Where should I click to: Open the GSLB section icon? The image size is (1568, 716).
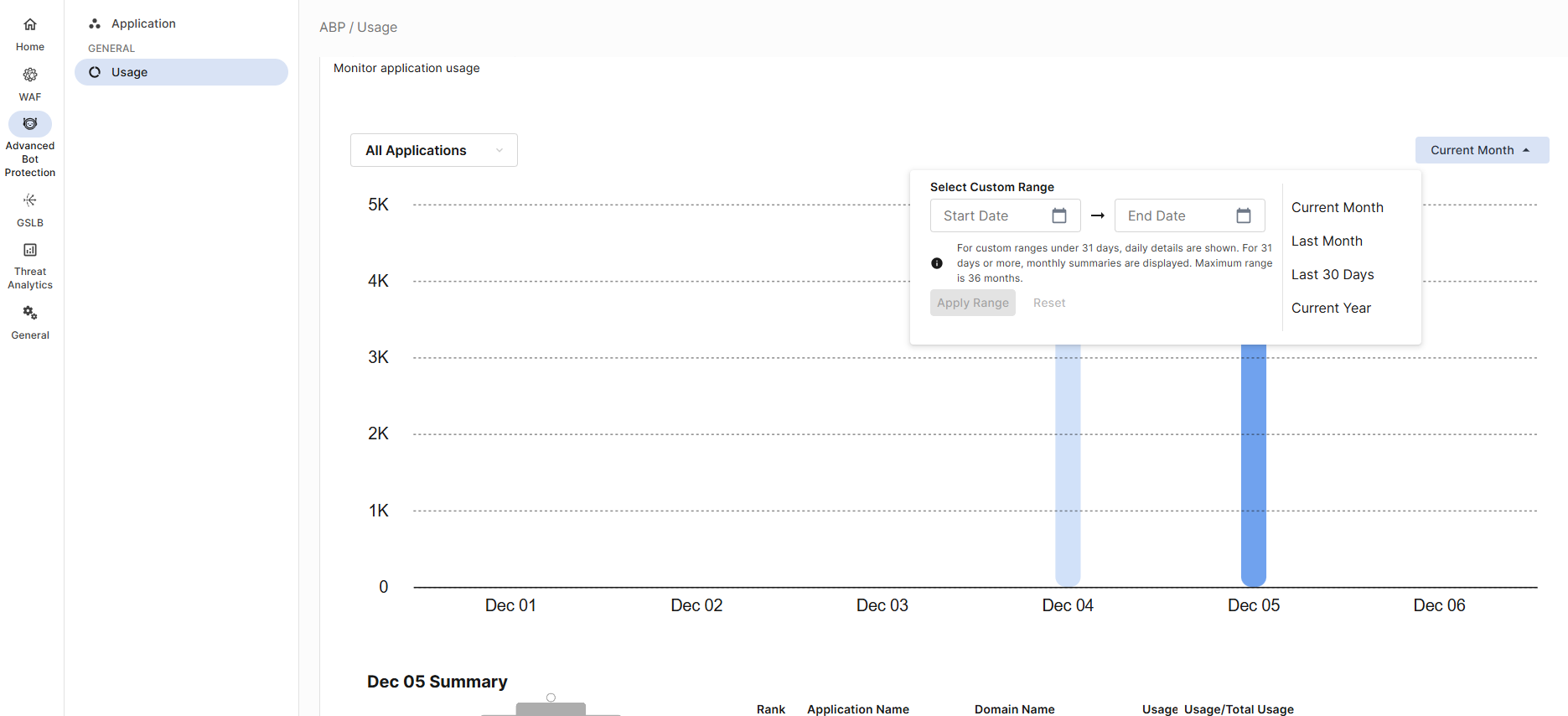(30, 200)
